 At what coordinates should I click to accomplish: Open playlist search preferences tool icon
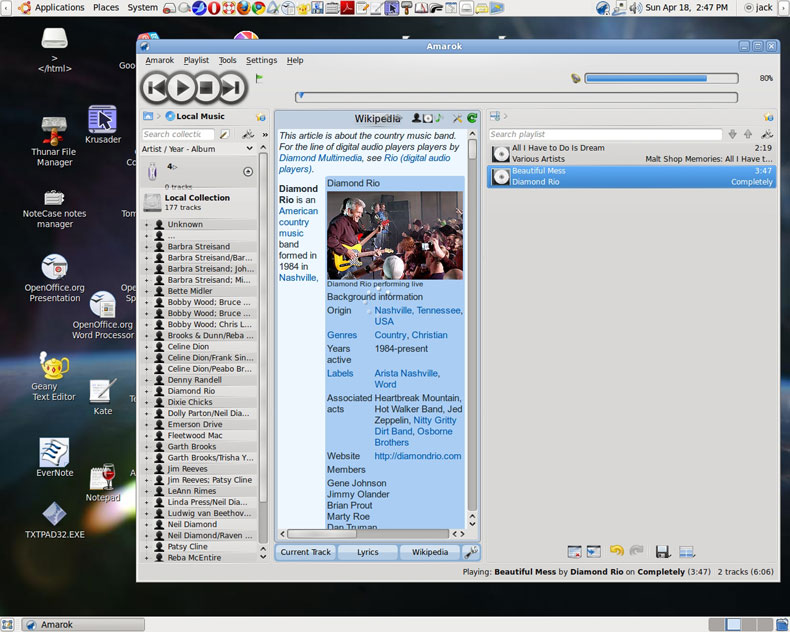point(767,134)
